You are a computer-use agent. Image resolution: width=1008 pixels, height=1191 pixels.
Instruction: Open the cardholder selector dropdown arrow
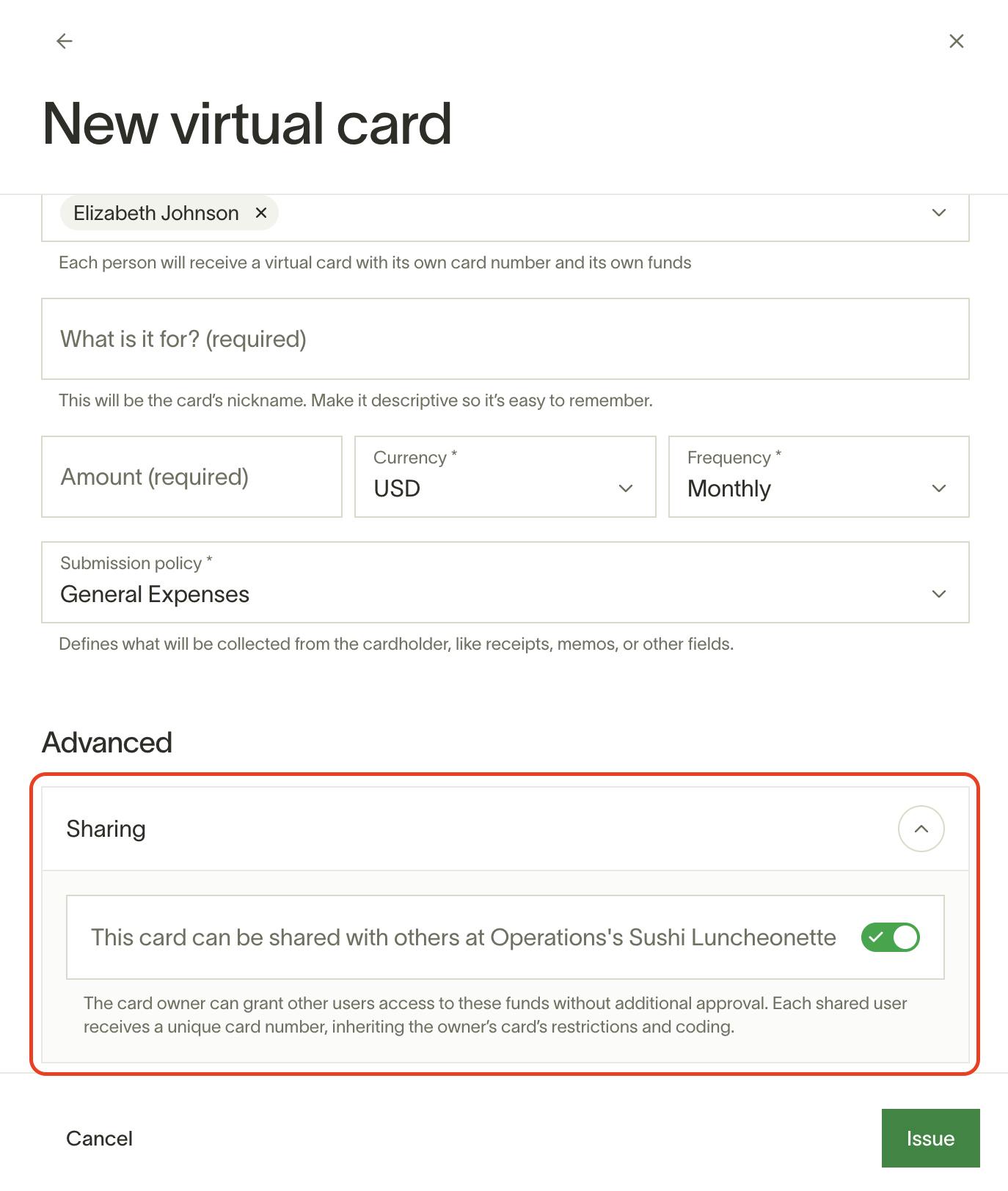tap(938, 213)
